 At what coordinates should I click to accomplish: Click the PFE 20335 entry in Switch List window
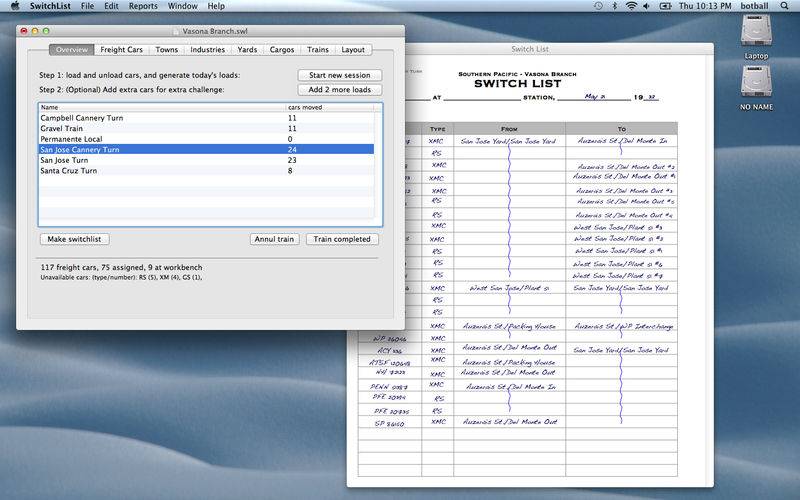tap(391, 411)
